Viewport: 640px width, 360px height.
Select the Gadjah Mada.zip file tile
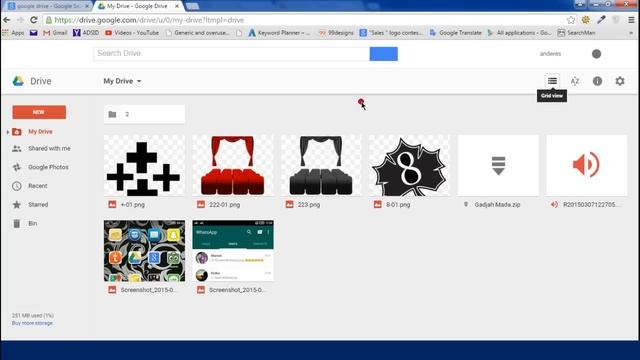coord(498,165)
